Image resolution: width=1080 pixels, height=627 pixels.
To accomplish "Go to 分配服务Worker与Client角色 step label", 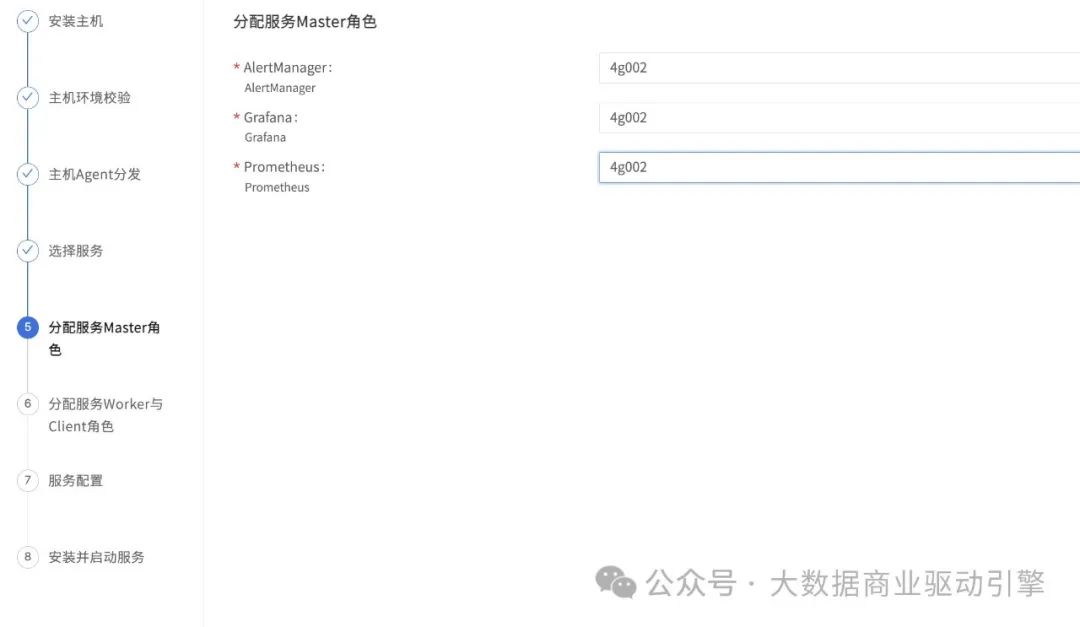I will 105,405.
